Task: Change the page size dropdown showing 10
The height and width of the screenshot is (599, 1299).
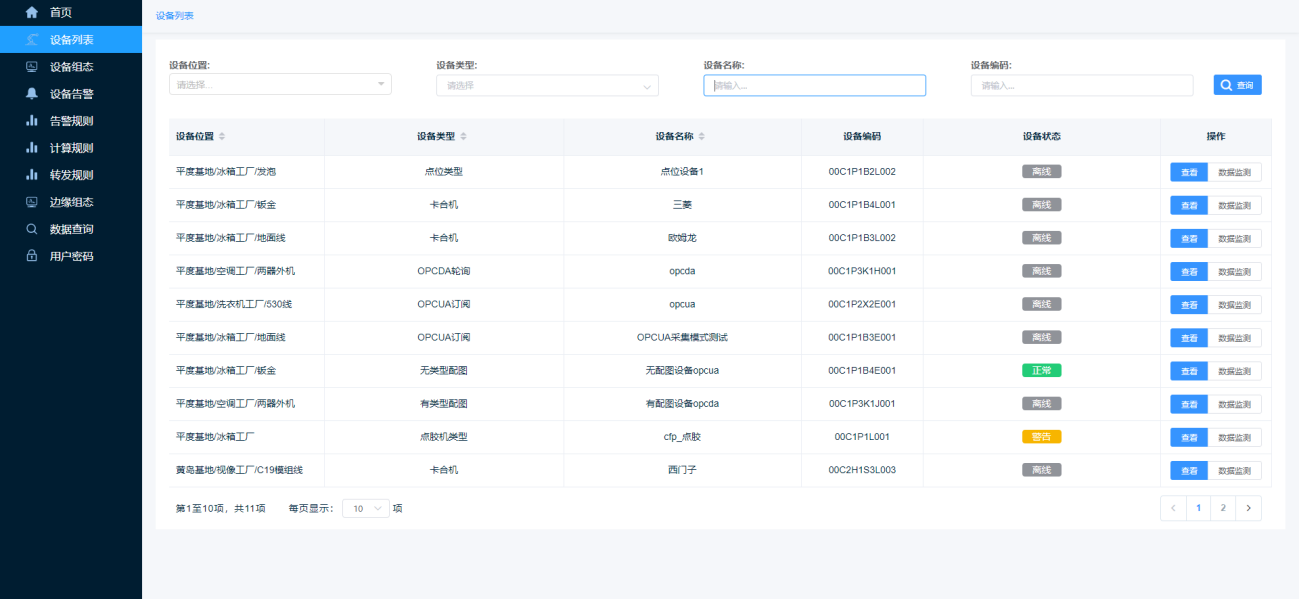Action: (x=366, y=508)
